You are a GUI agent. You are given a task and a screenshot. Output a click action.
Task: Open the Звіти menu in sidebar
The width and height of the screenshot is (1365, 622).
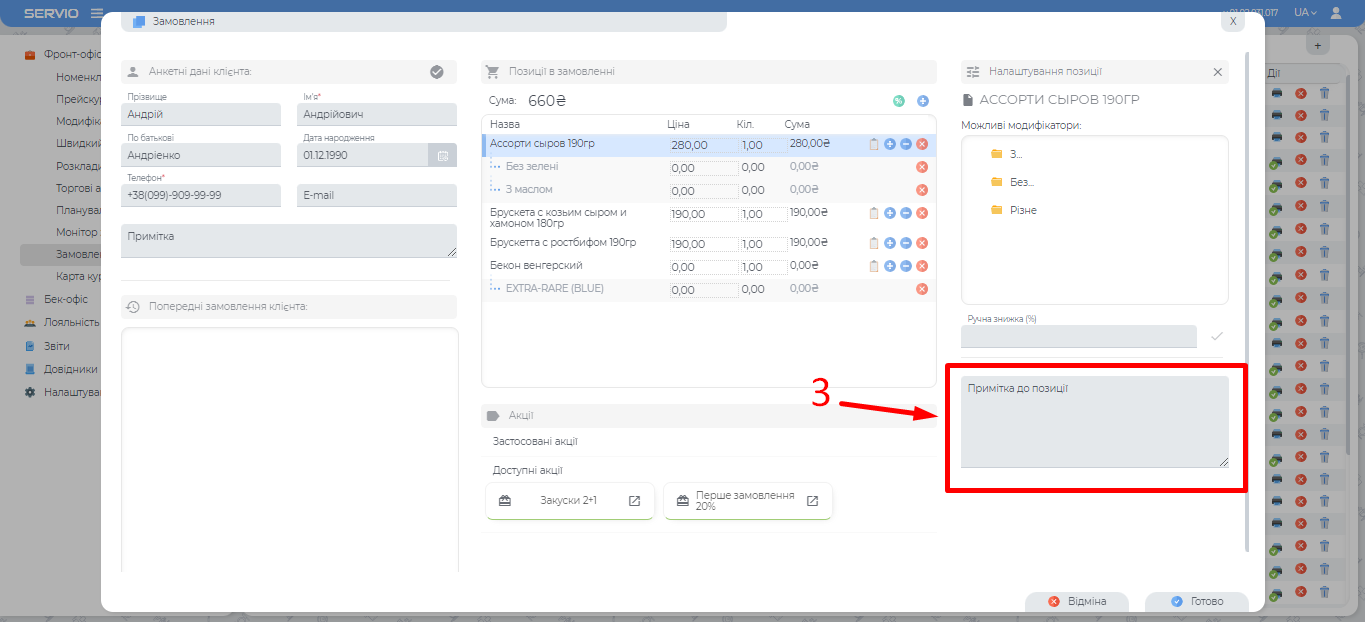pyautogui.click(x=56, y=346)
